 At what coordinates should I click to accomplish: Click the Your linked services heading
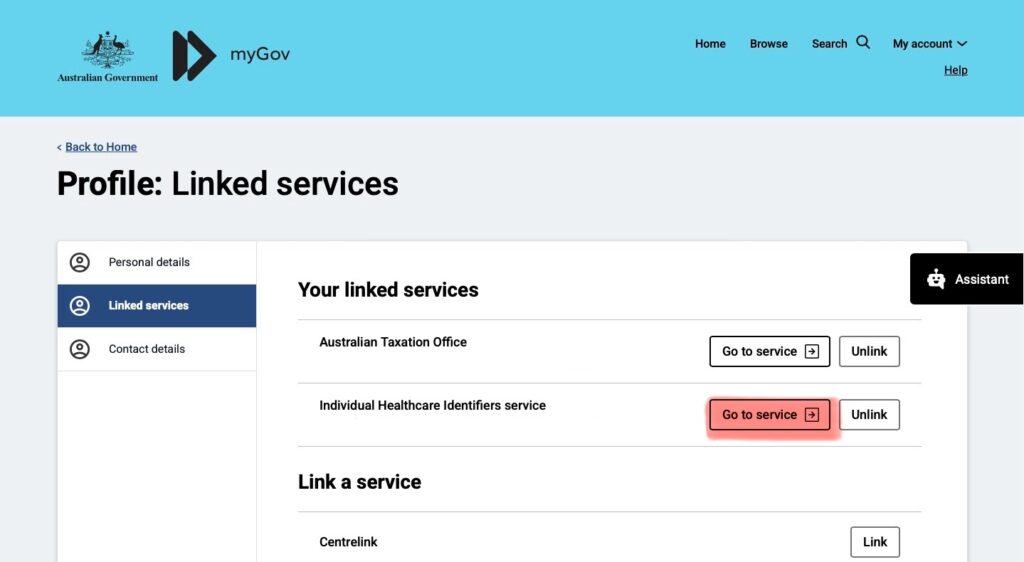pos(388,290)
